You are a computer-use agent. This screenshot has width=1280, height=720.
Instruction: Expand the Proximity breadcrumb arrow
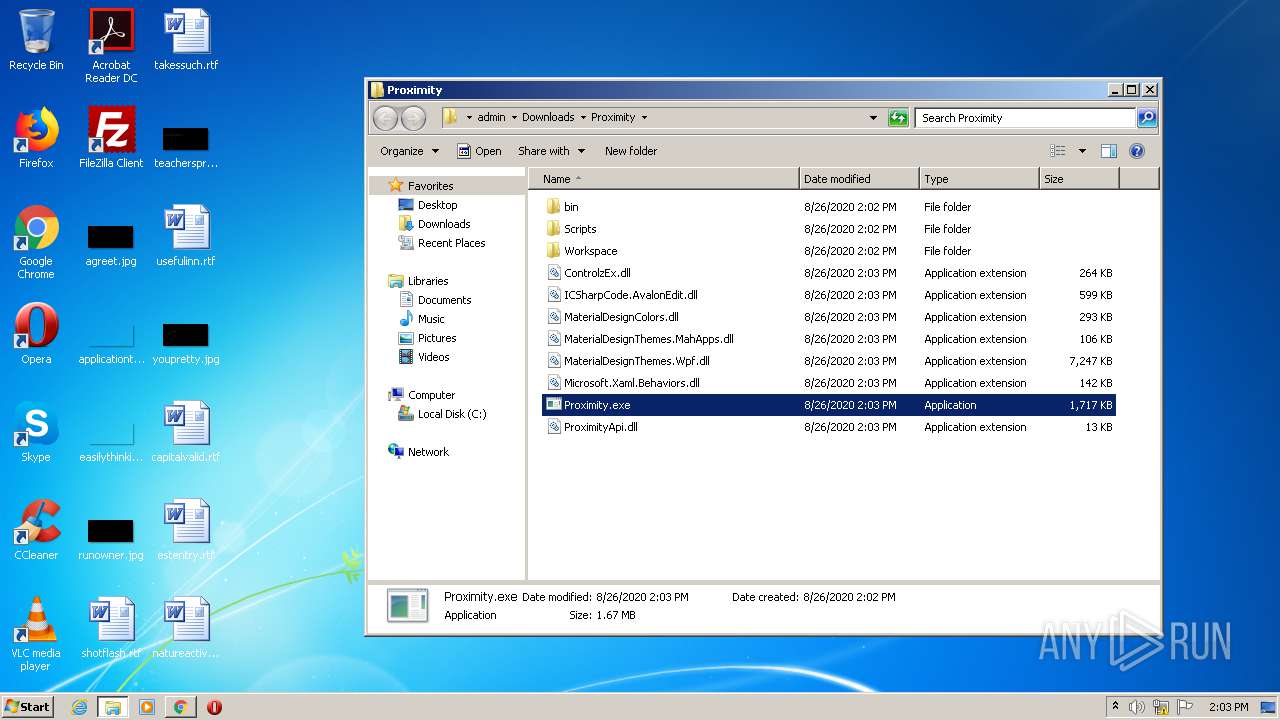644,118
